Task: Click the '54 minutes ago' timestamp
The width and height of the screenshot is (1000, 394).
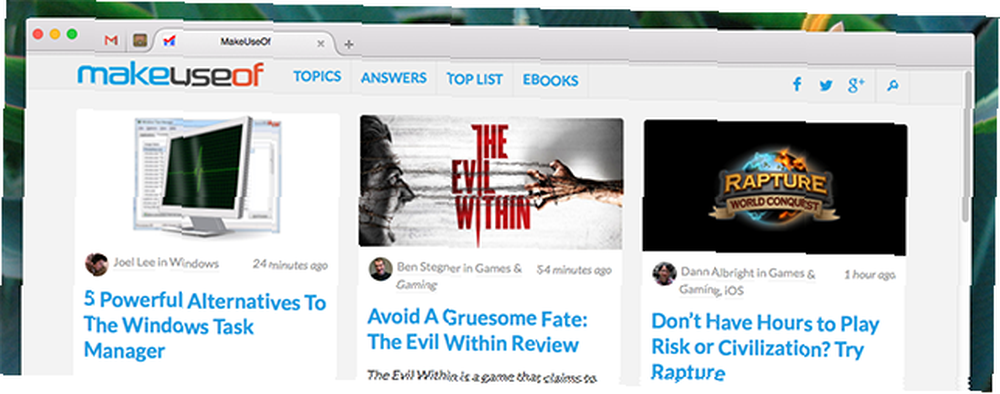Action: click(573, 269)
